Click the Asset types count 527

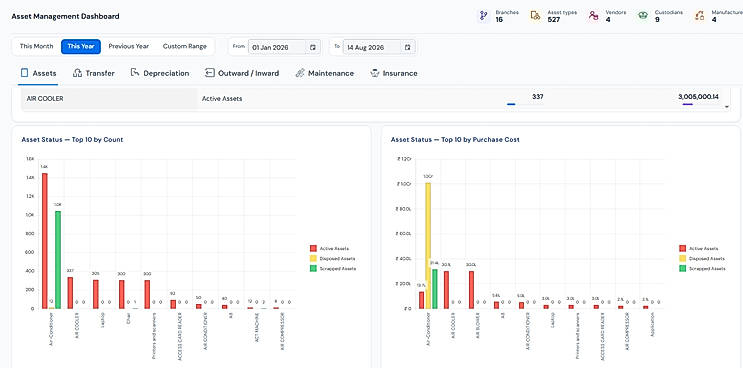pyautogui.click(x=554, y=20)
